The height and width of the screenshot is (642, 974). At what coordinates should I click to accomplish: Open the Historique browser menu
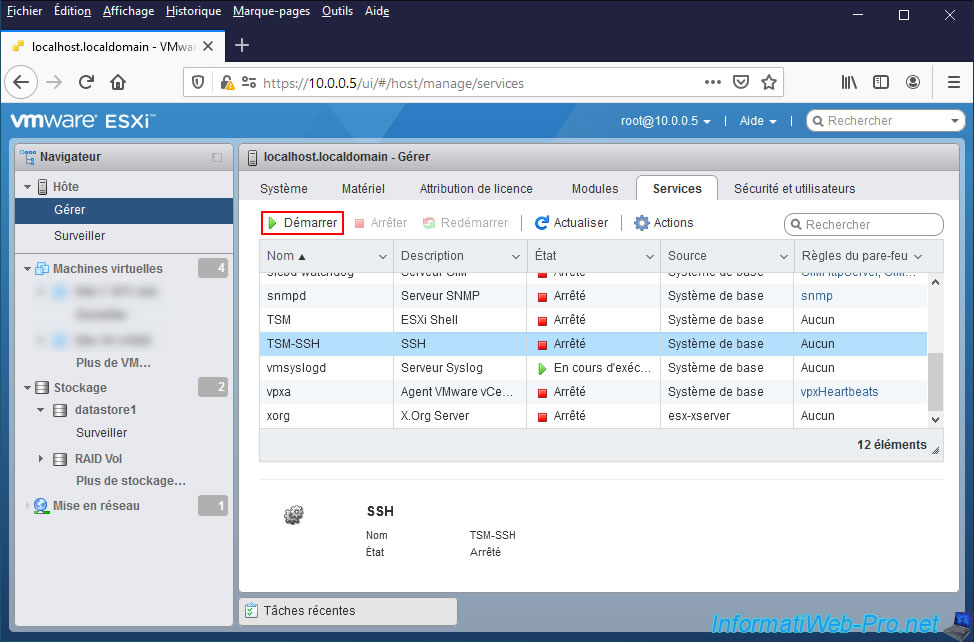pos(193,11)
